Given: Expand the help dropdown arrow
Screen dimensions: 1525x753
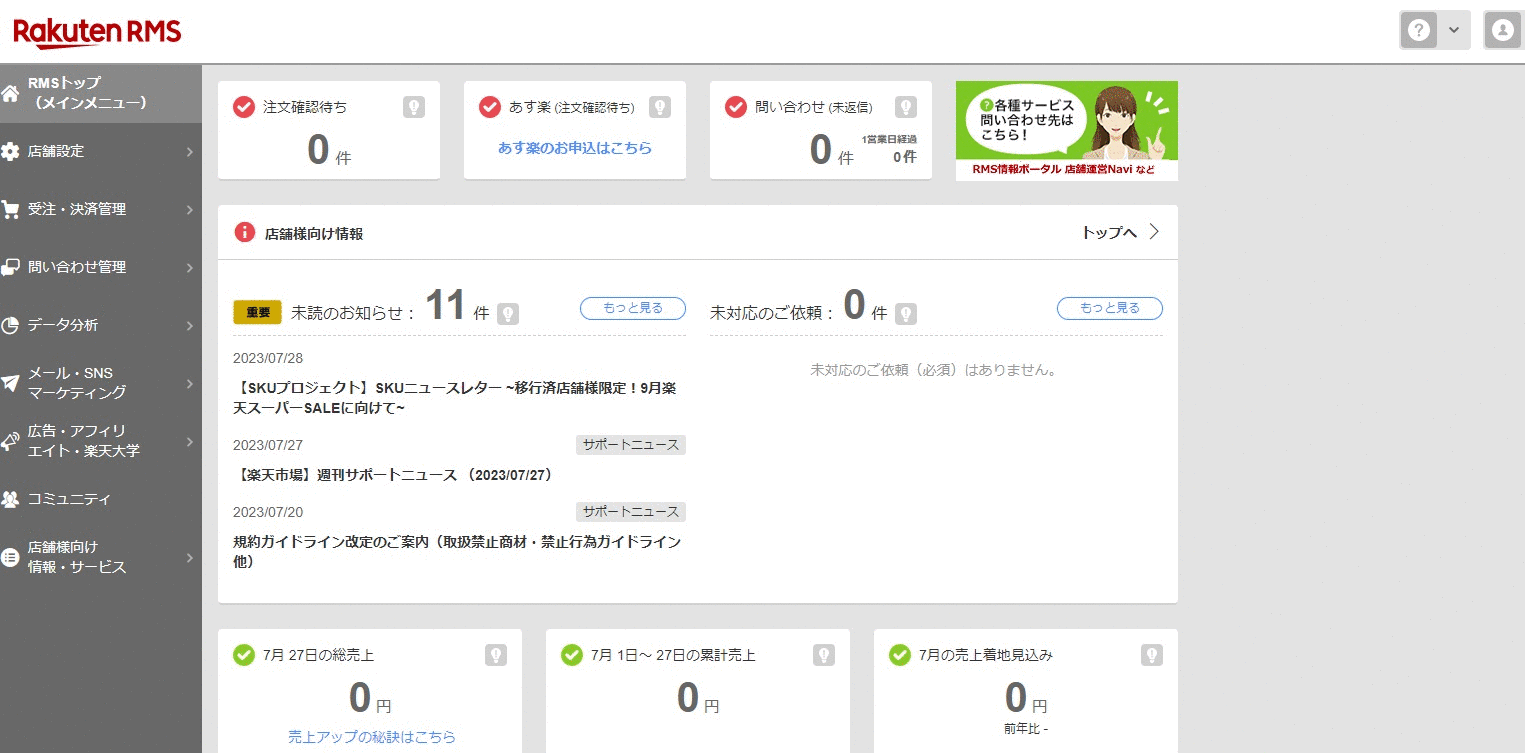Looking at the screenshot, I should [1454, 31].
